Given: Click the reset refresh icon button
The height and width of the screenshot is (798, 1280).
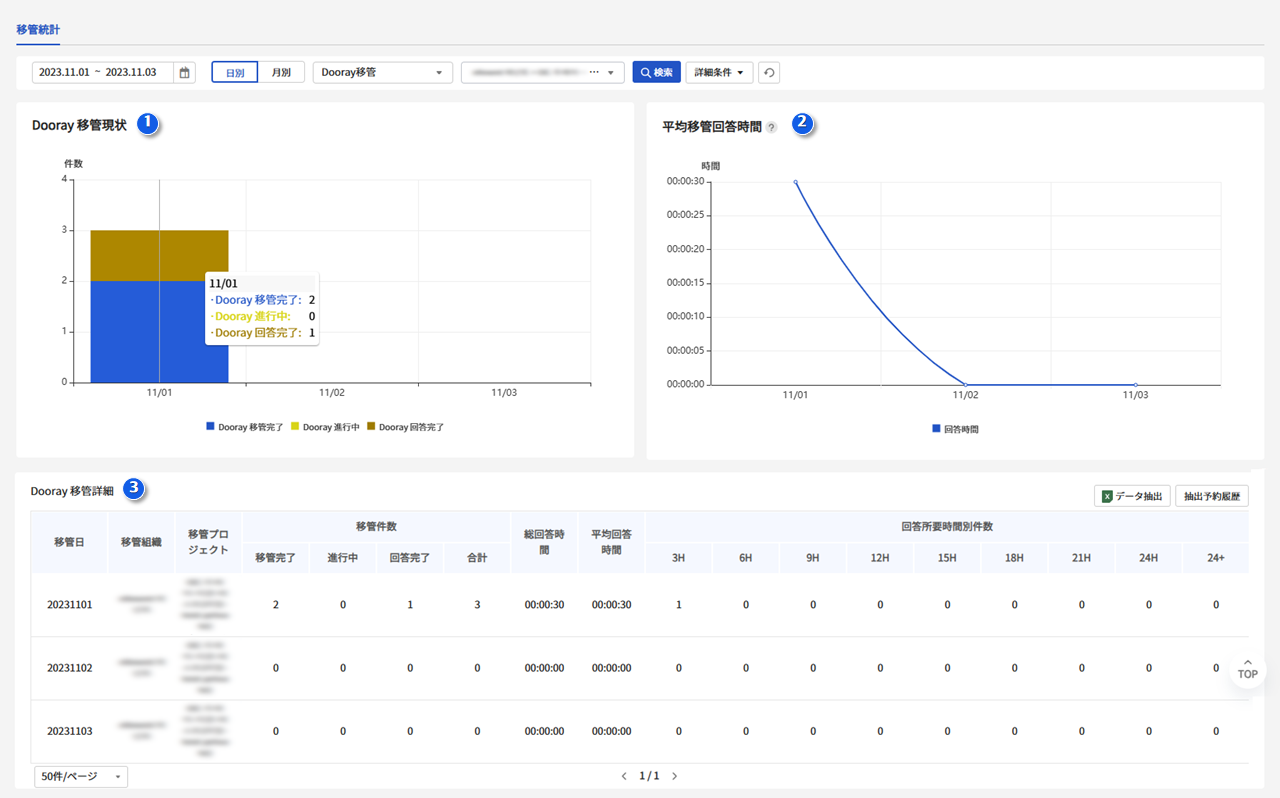Looking at the screenshot, I should (x=769, y=73).
